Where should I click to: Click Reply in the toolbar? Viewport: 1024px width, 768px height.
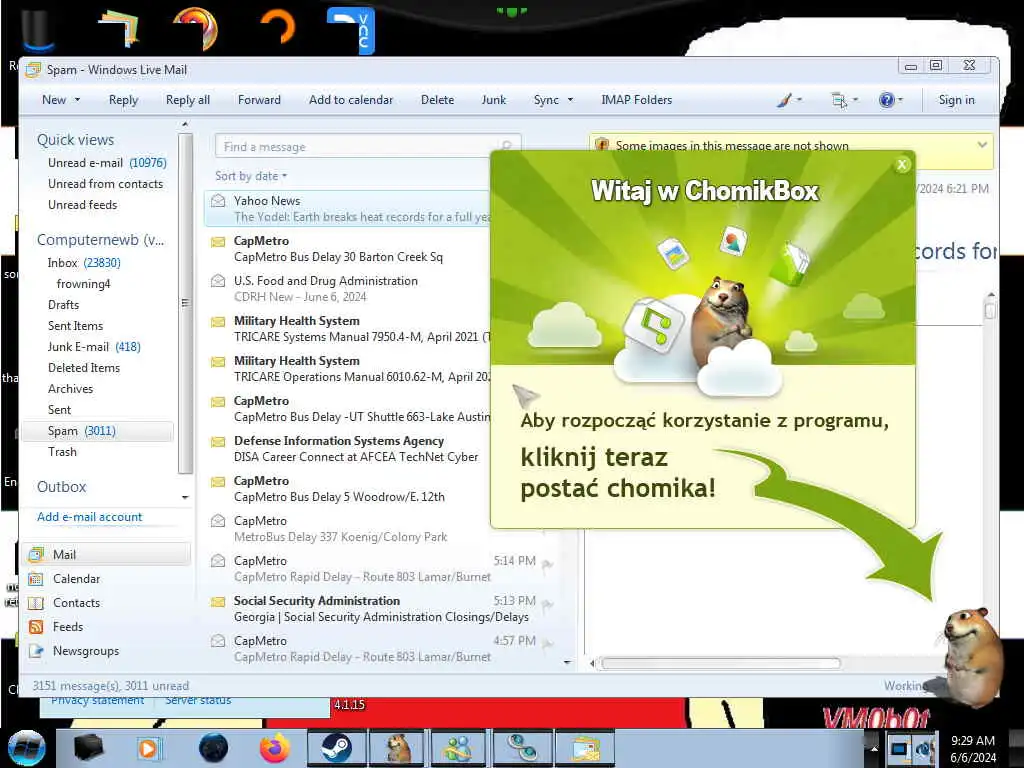pyautogui.click(x=123, y=100)
